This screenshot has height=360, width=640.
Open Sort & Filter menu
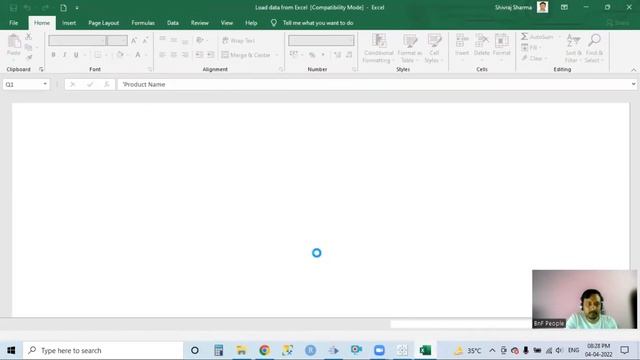(573, 49)
